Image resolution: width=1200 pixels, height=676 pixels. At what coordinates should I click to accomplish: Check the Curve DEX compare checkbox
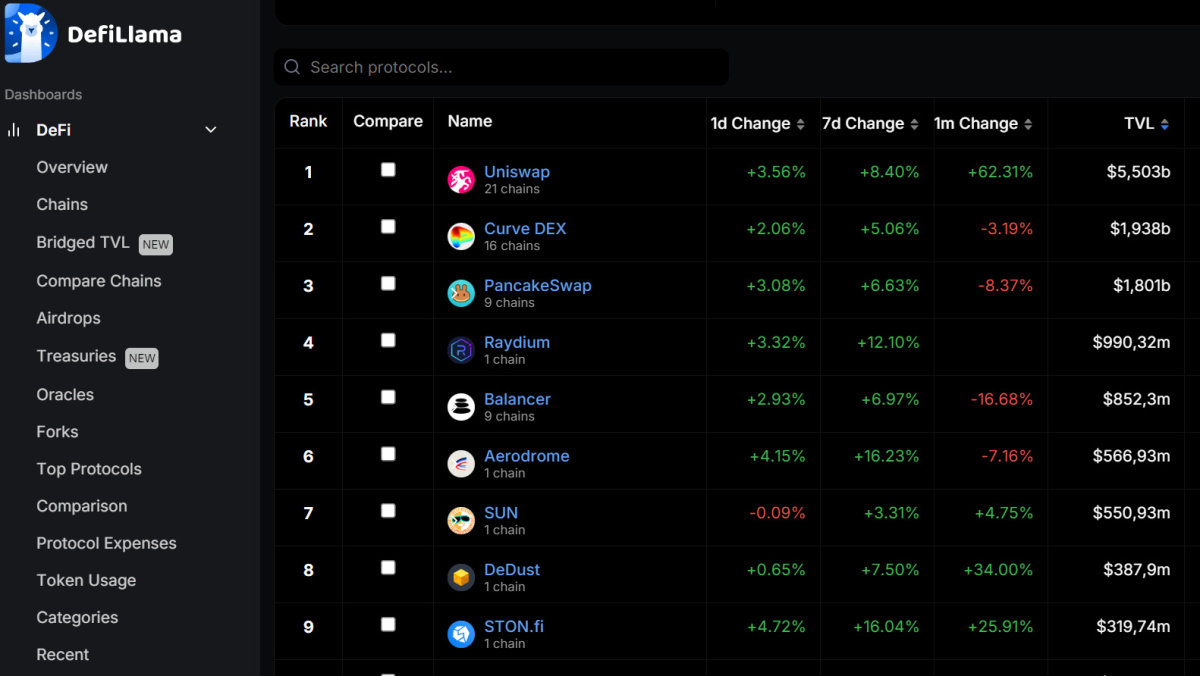coord(388,227)
